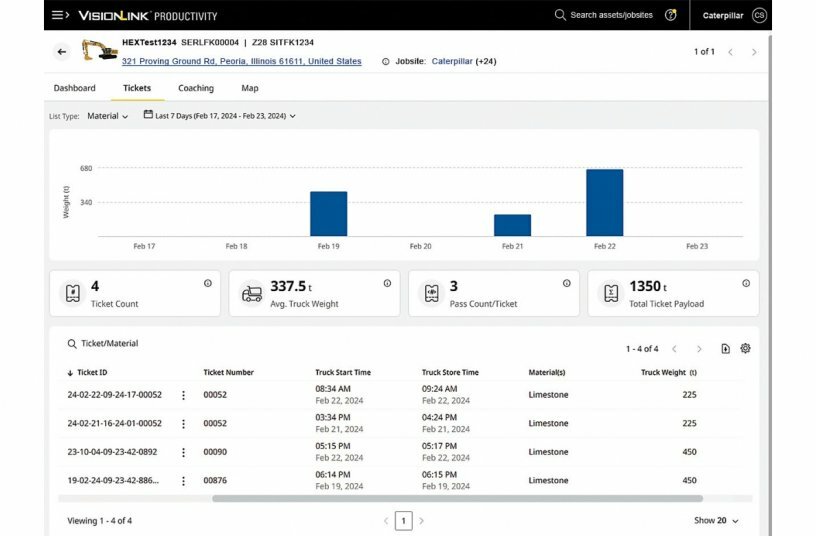
Task: Show info for Avg. Truck Weight card
Action: [x=387, y=283]
